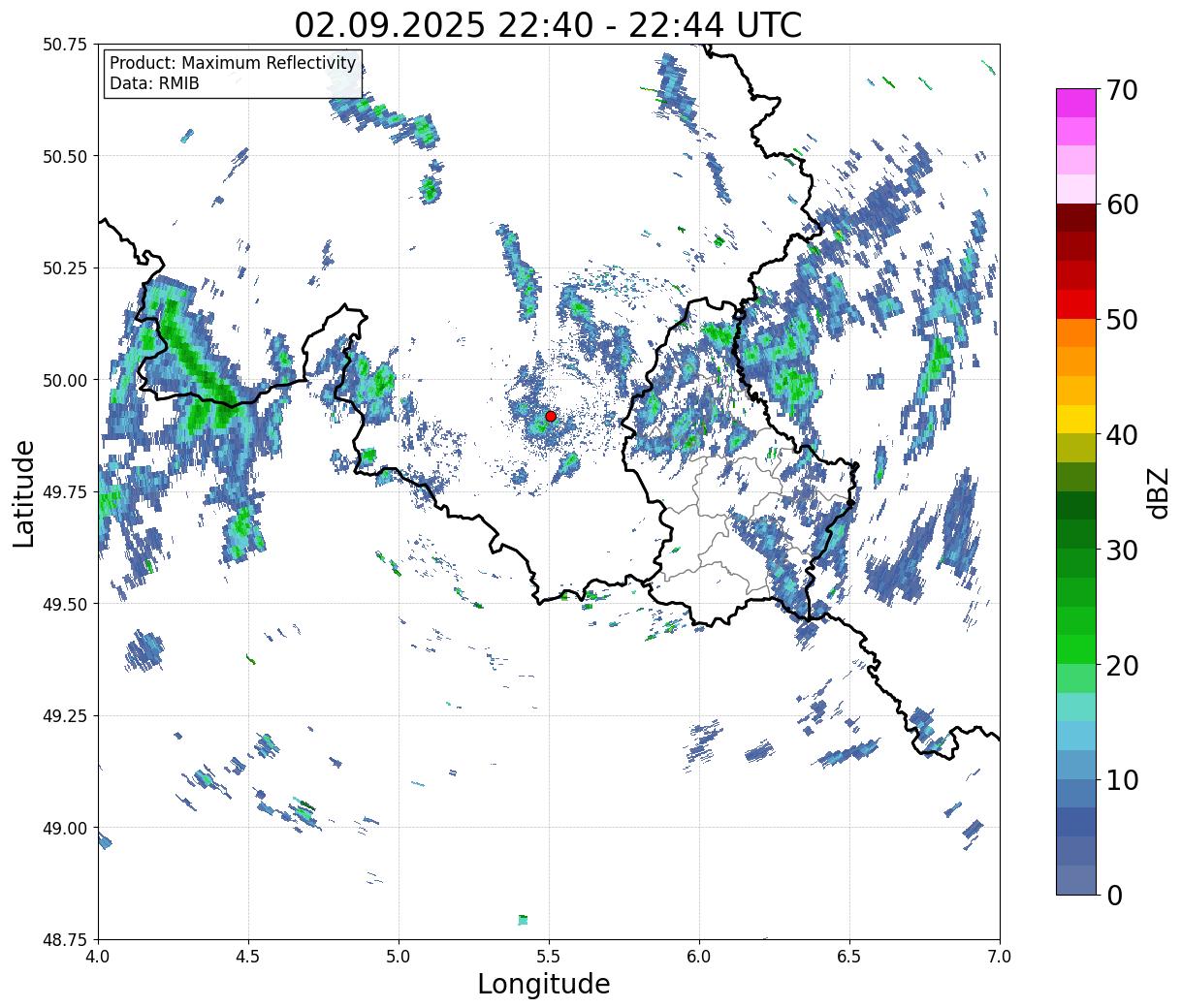Click the 0 tick on the colorbar
Viewport: 1182px width, 1008px height.
point(1114,895)
